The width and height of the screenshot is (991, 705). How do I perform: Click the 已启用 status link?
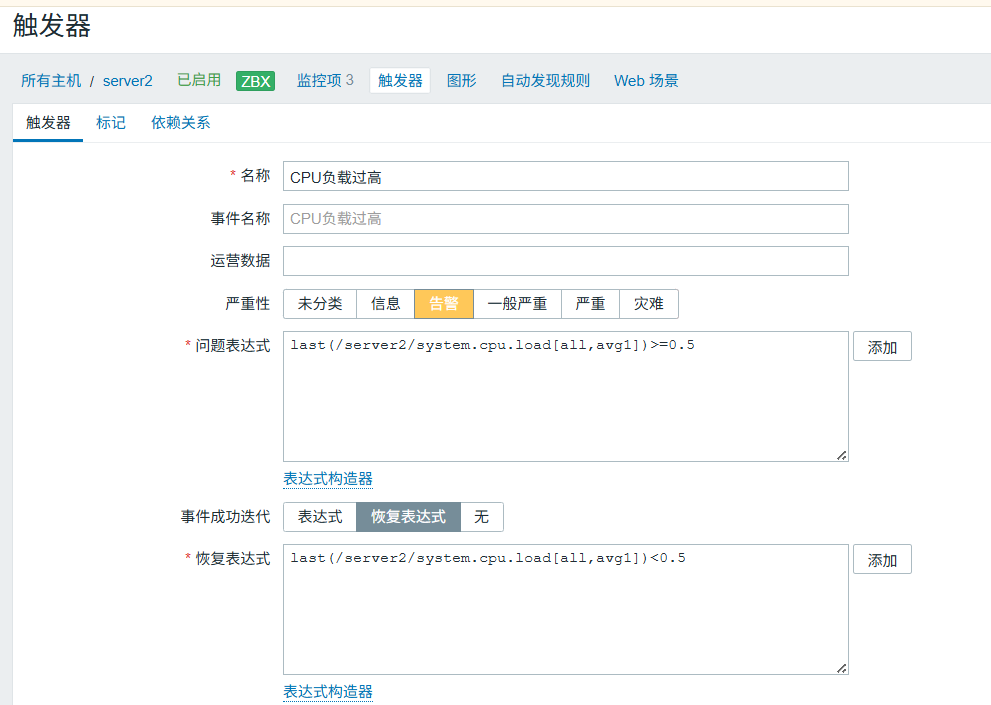click(x=199, y=80)
